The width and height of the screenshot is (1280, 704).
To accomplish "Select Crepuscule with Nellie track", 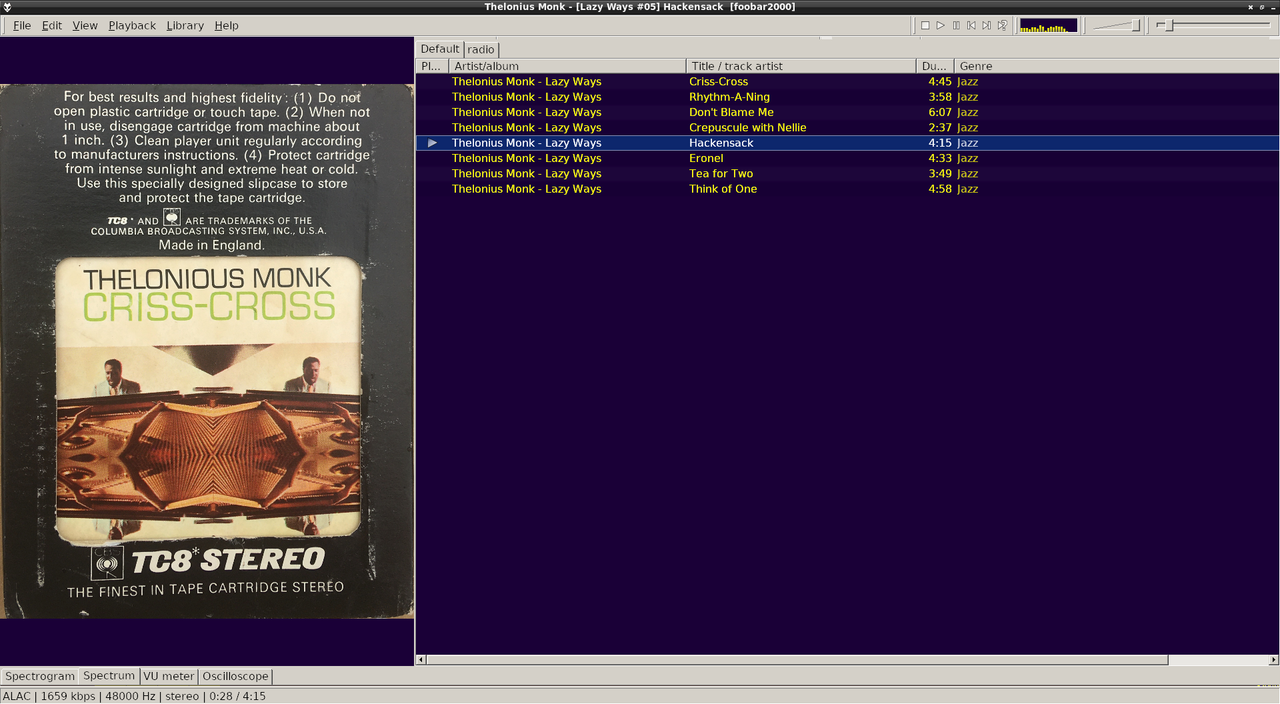I will point(847,127).
